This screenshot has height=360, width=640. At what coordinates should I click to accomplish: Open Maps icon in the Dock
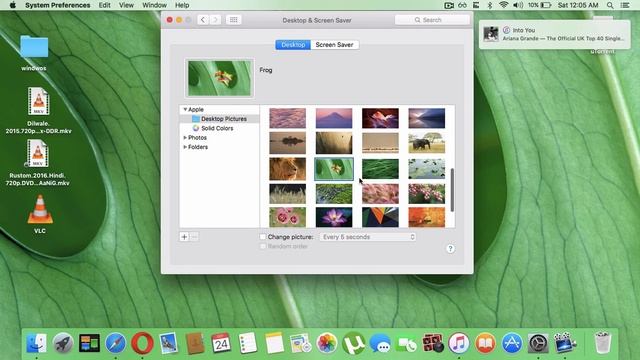point(301,343)
